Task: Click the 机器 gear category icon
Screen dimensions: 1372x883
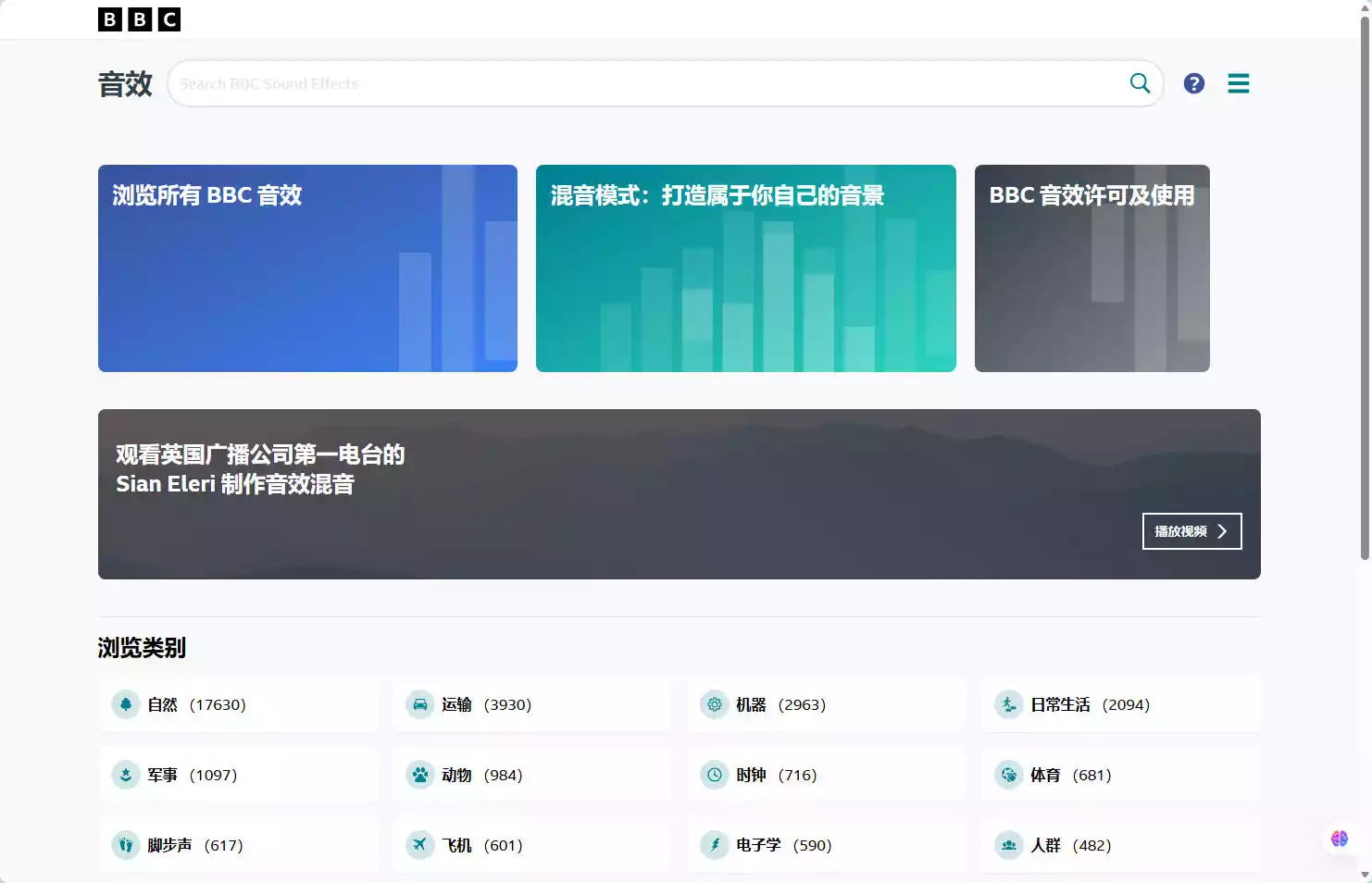Action: [x=715, y=704]
